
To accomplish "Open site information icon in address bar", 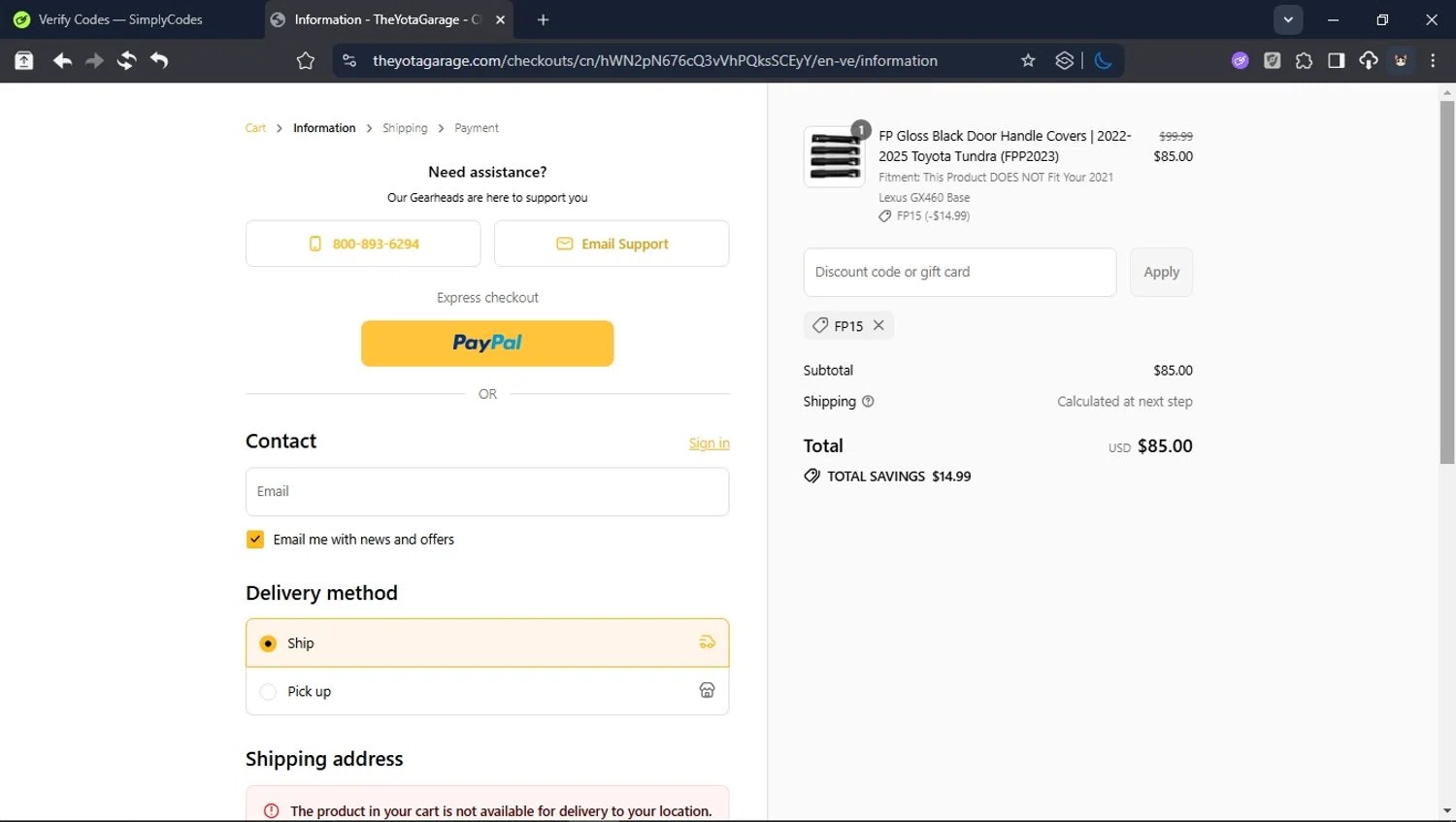I will (349, 61).
